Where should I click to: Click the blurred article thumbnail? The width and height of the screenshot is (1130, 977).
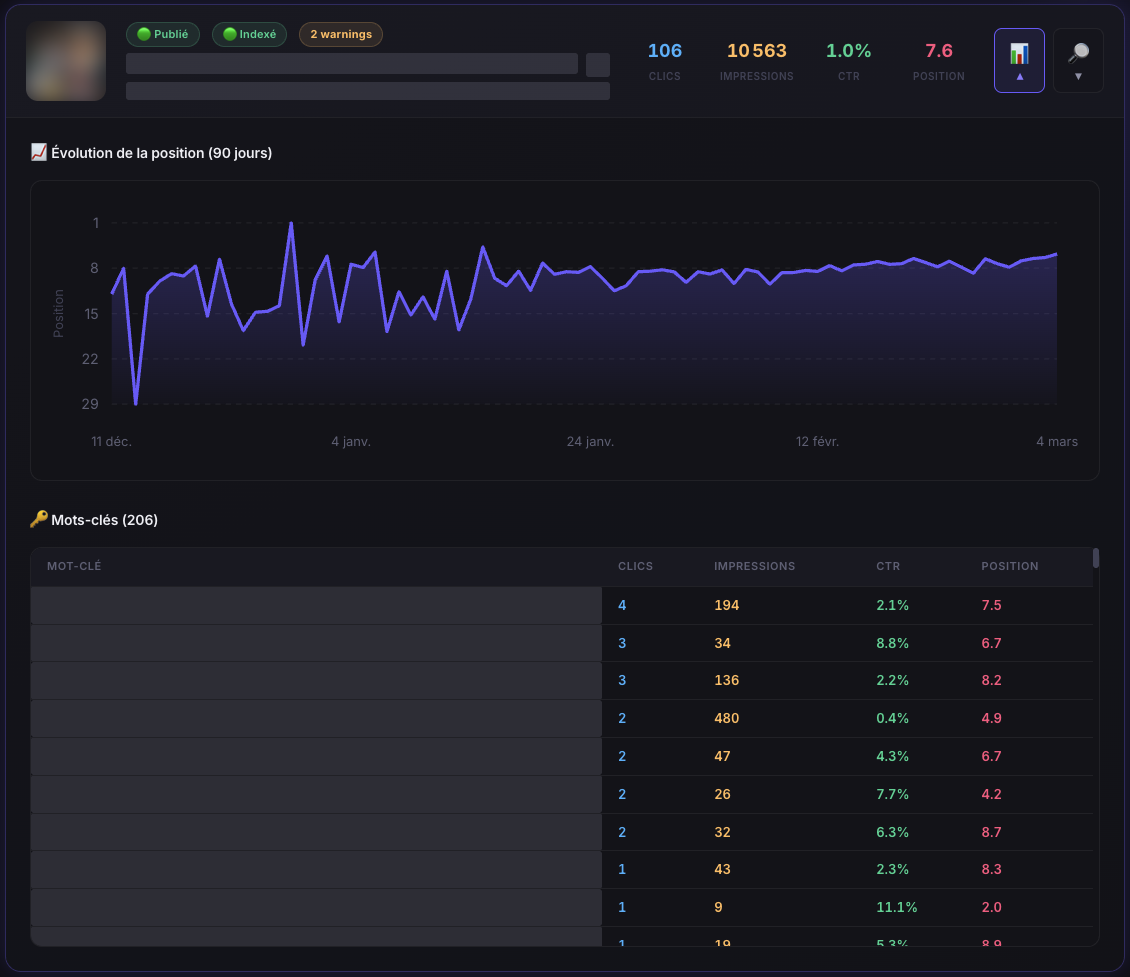click(66, 61)
